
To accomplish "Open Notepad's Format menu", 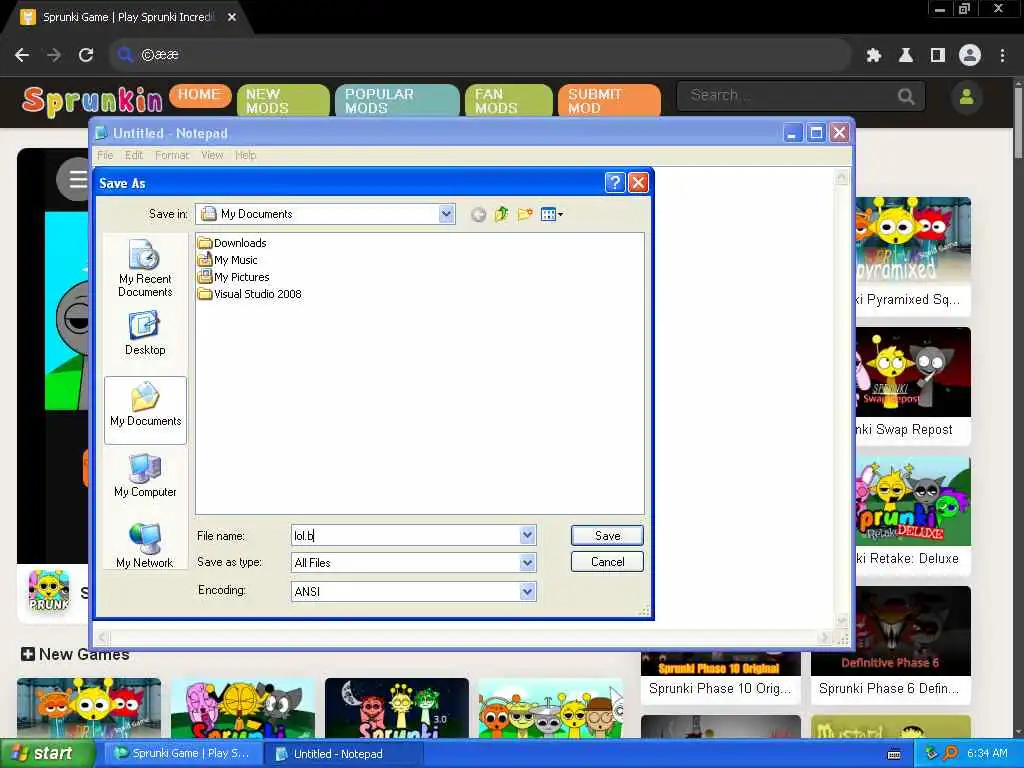I will 172,155.
